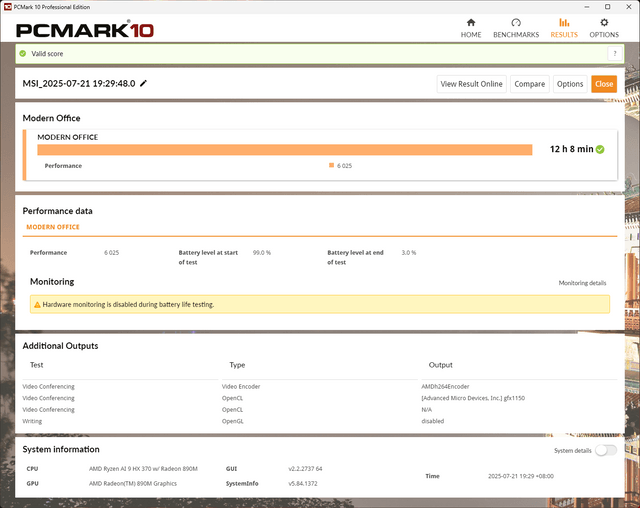
Task: Click the CPU value AMD Ryzen AI 9 HX 370
Action: [143, 469]
